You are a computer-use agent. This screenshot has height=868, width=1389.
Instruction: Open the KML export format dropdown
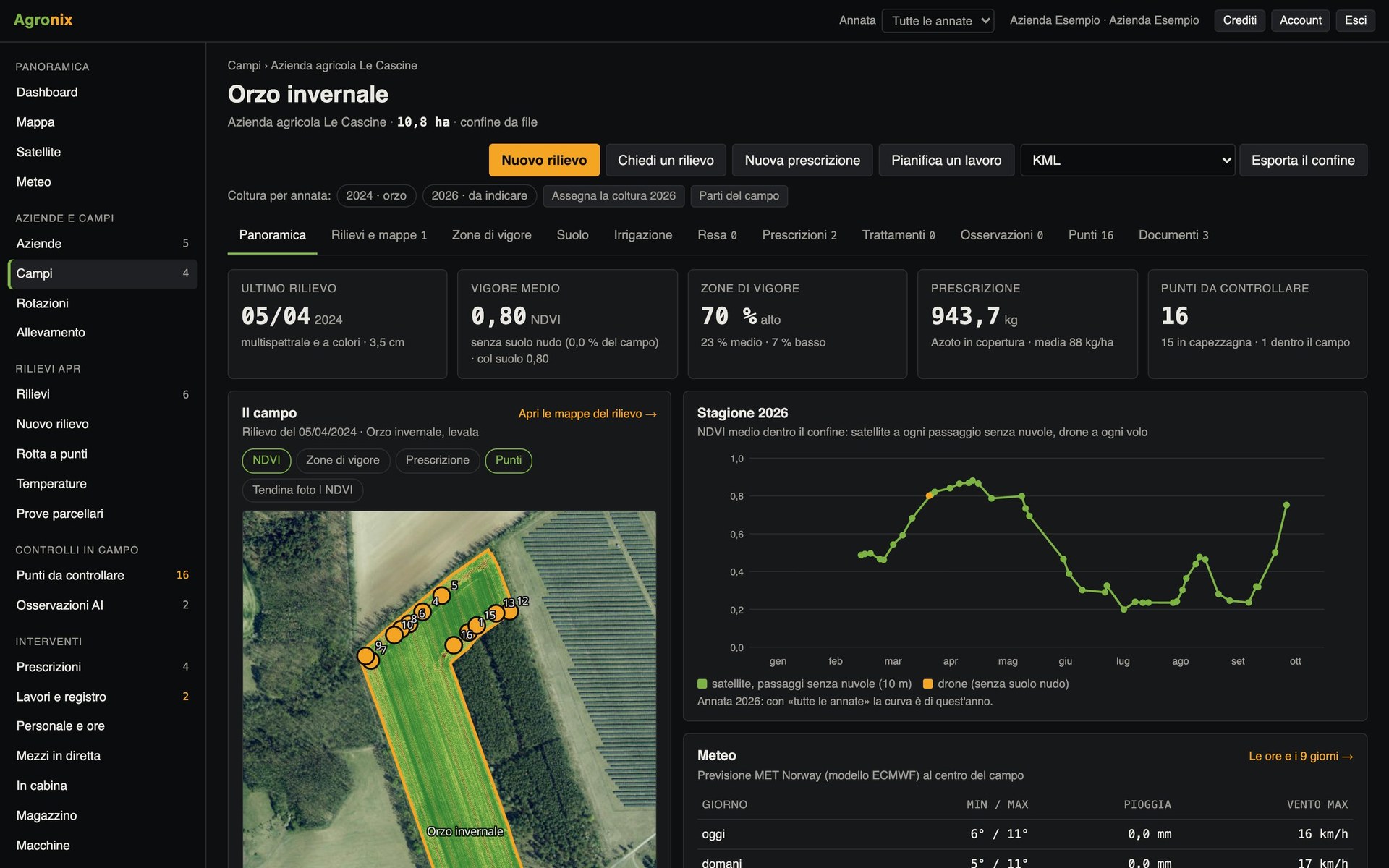(x=1128, y=160)
